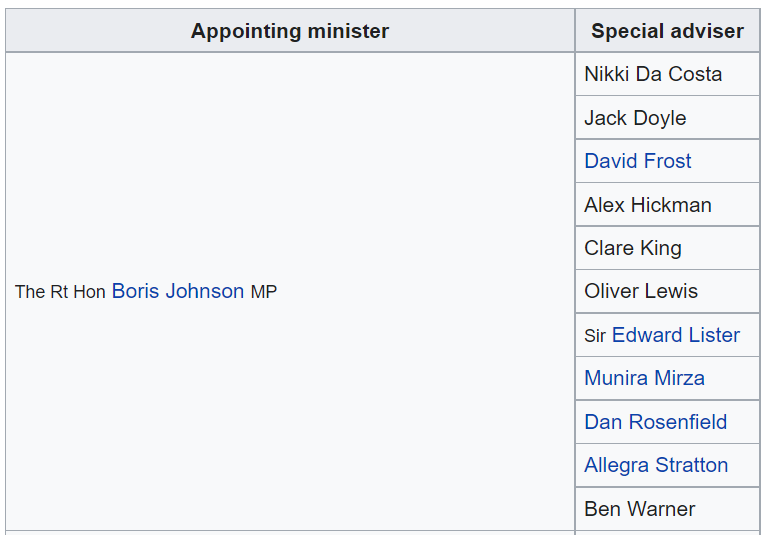This screenshot has height=535, width=765.
Task: Click the Nikki Da Costa cell
Action: tap(667, 74)
